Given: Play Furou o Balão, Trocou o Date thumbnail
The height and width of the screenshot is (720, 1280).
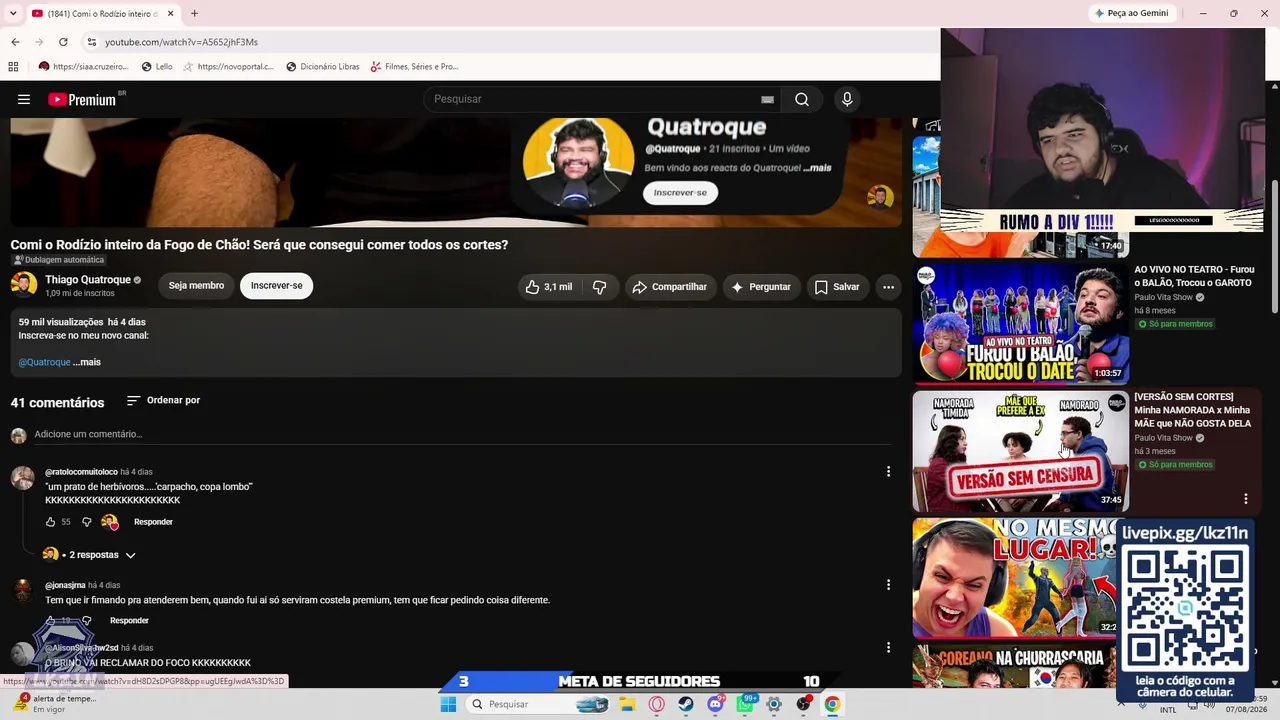Looking at the screenshot, I should (x=1020, y=323).
